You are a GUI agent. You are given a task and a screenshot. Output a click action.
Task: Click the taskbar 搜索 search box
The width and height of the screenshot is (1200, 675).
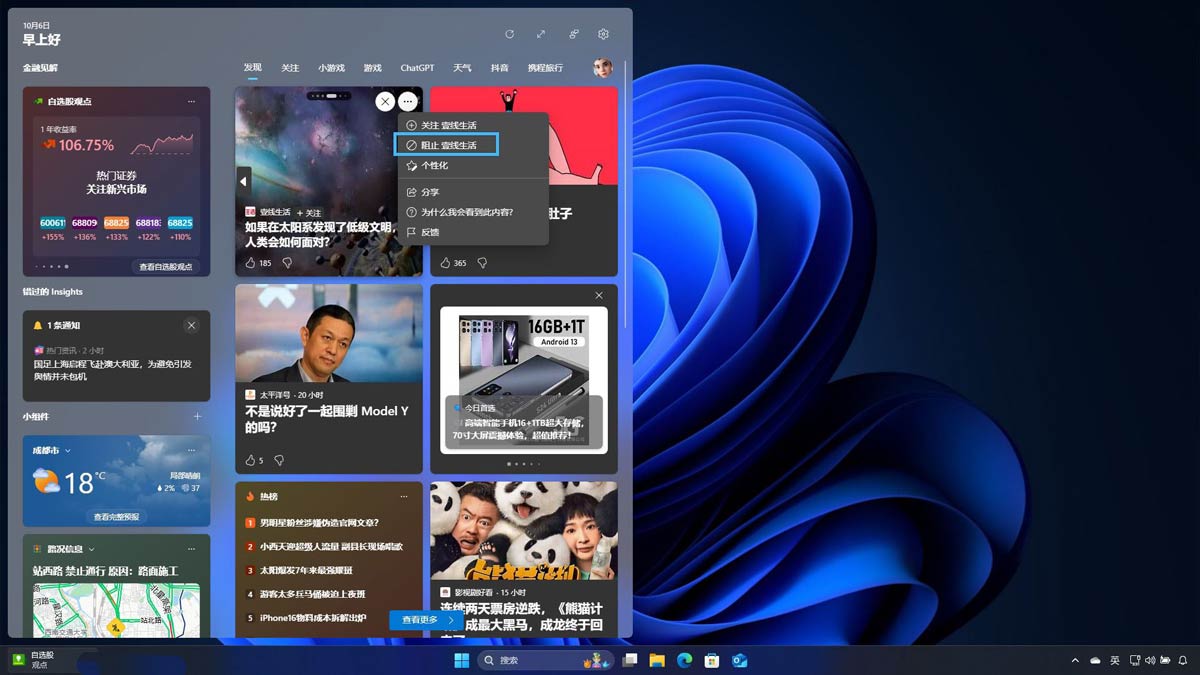(x=528, y=660)
